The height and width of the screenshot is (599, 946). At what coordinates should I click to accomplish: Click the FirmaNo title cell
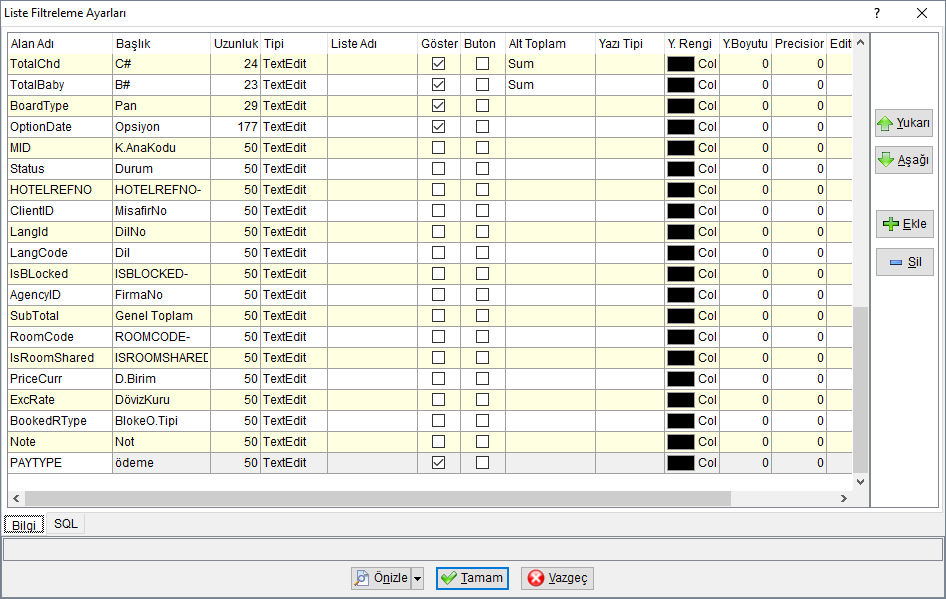161,295
